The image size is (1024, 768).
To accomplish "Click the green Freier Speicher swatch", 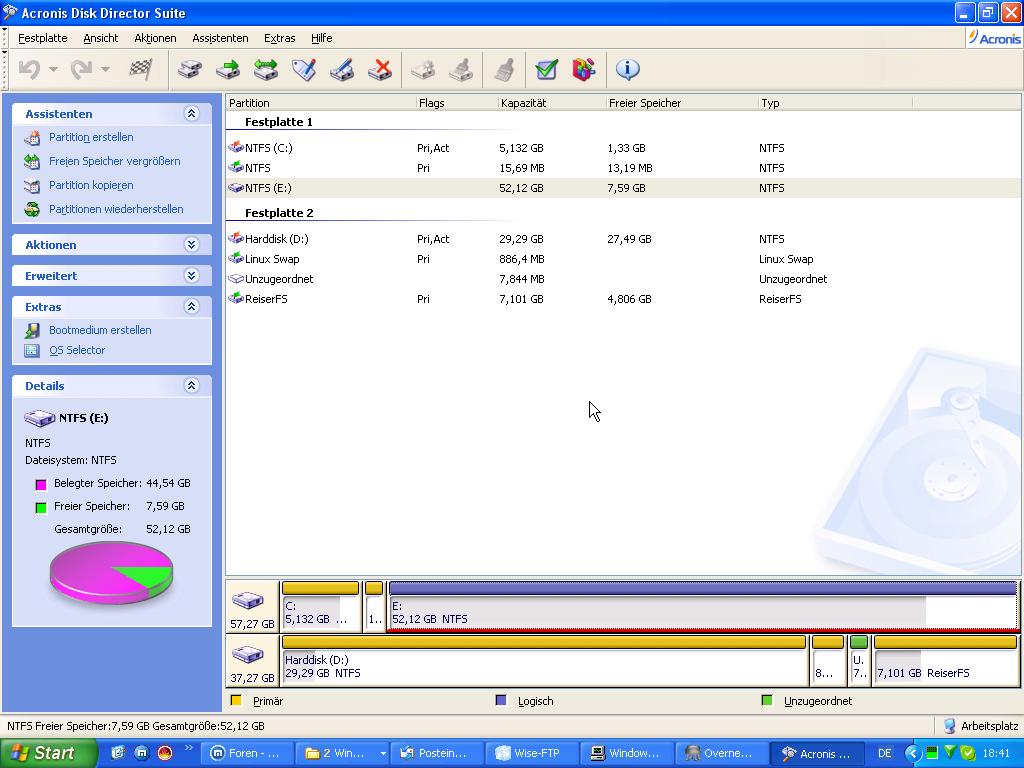I will pyautogui.click(x=41, y=507).
